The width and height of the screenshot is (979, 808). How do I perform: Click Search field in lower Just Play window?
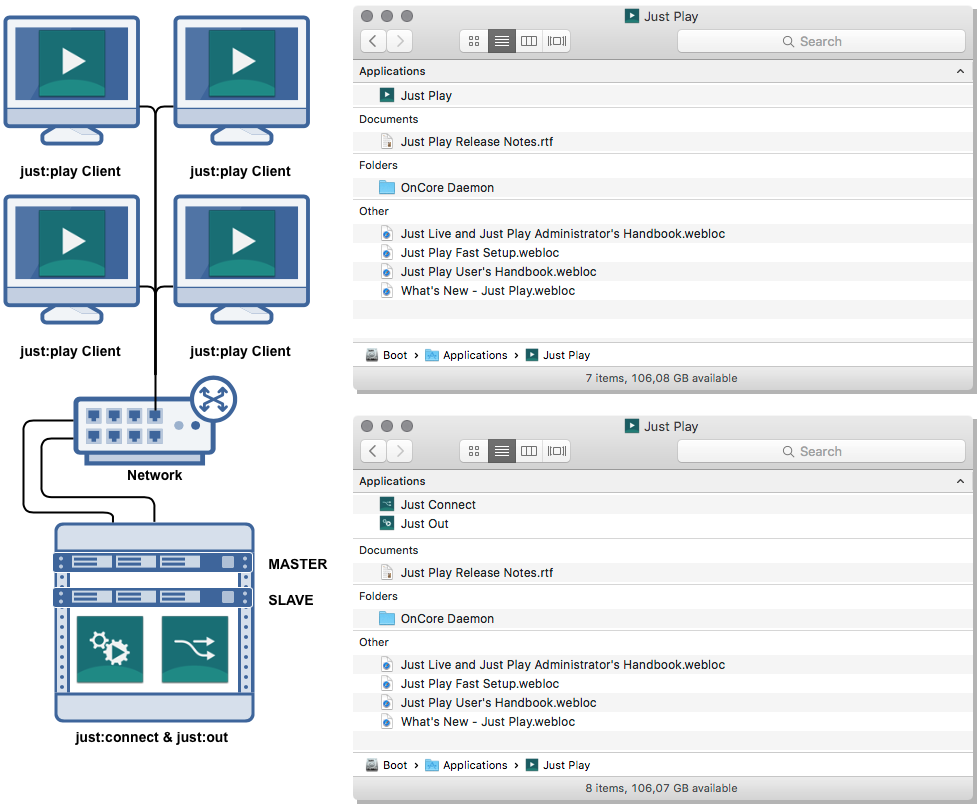(x=821, y=451)
